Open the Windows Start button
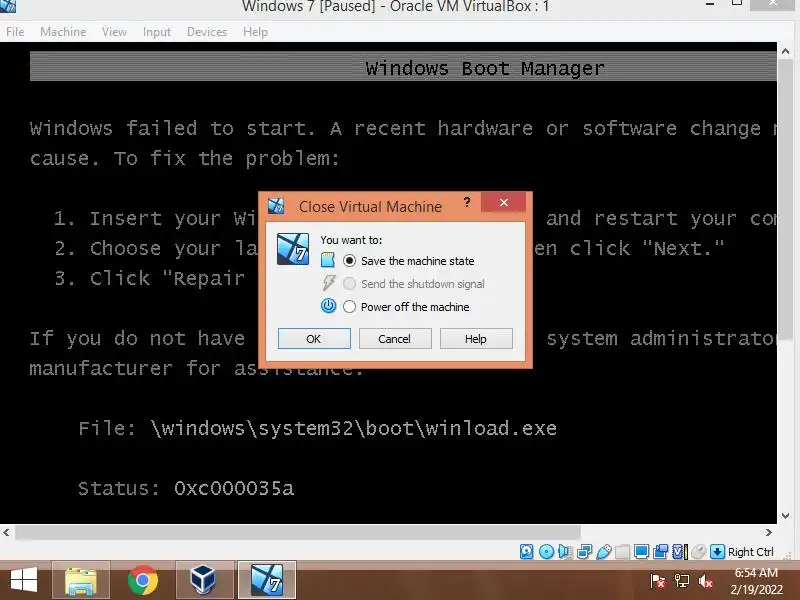 [x=23, y=581]
